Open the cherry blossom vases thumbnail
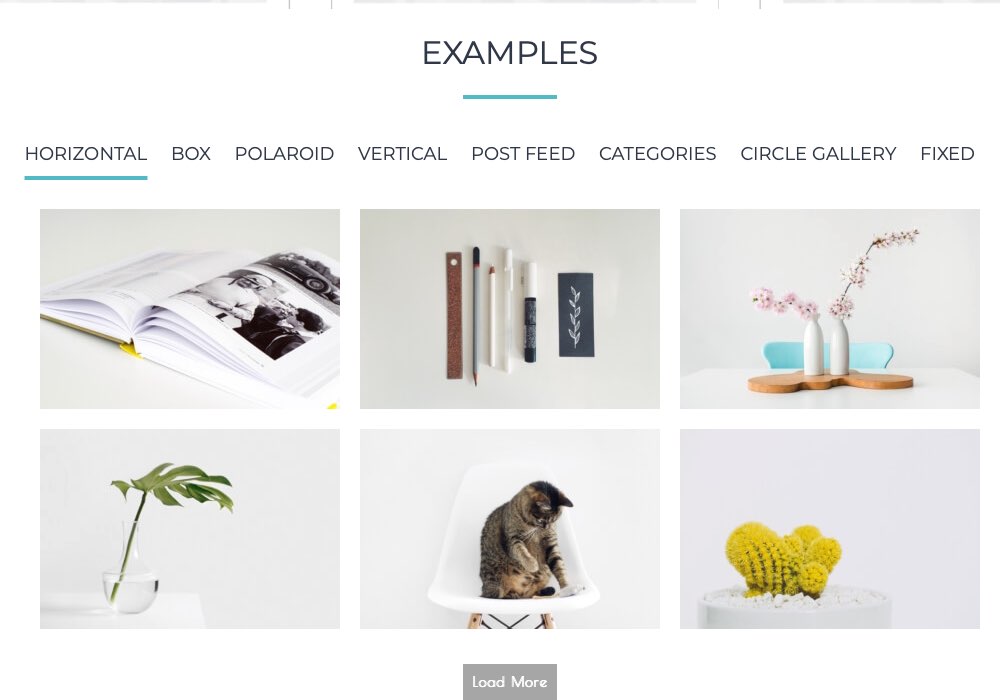 830,309
